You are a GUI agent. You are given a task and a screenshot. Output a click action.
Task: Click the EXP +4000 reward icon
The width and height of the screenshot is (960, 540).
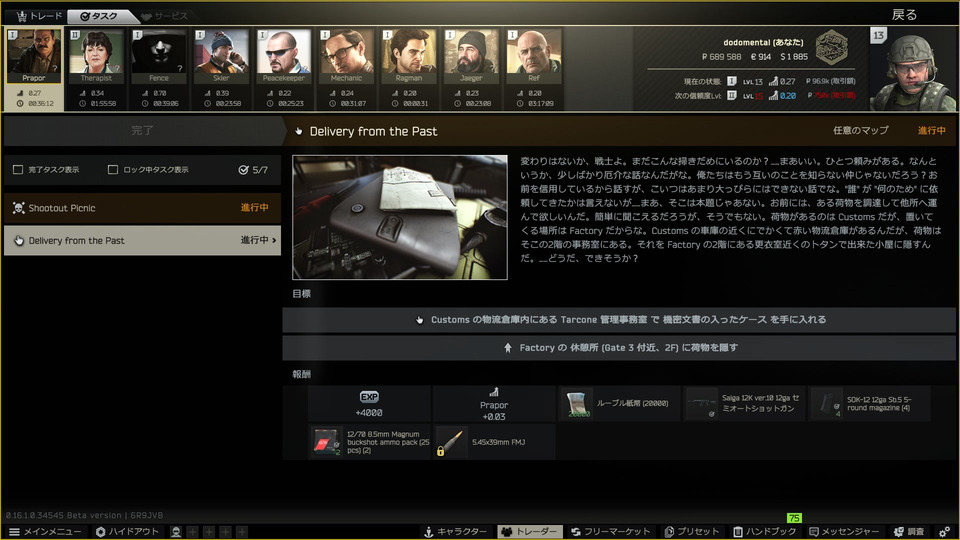369,397
